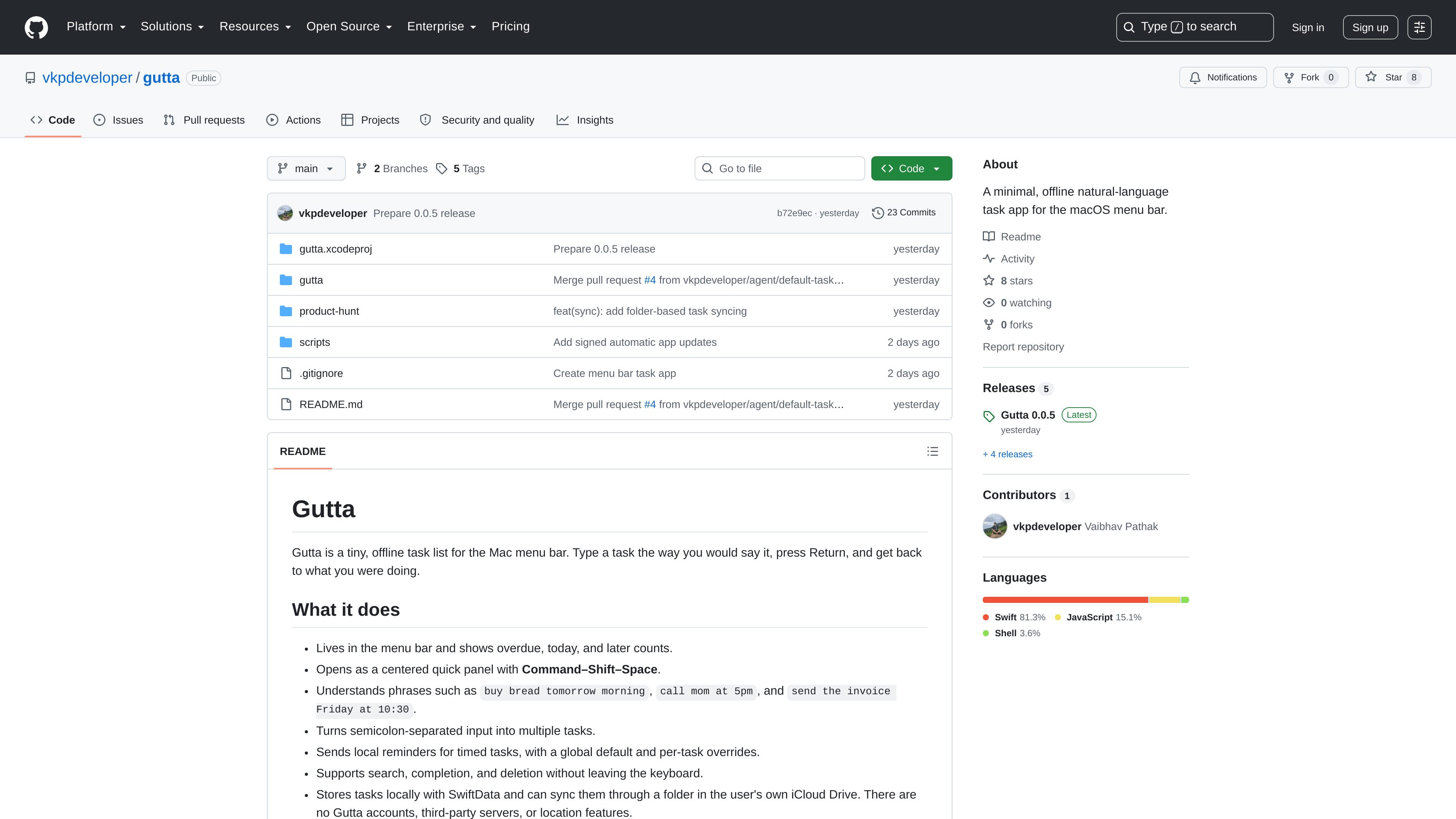Click the folder icon beside gutta.xcodeproj
The width and height of the screenshot is (1456, 819).
point(286,249)
